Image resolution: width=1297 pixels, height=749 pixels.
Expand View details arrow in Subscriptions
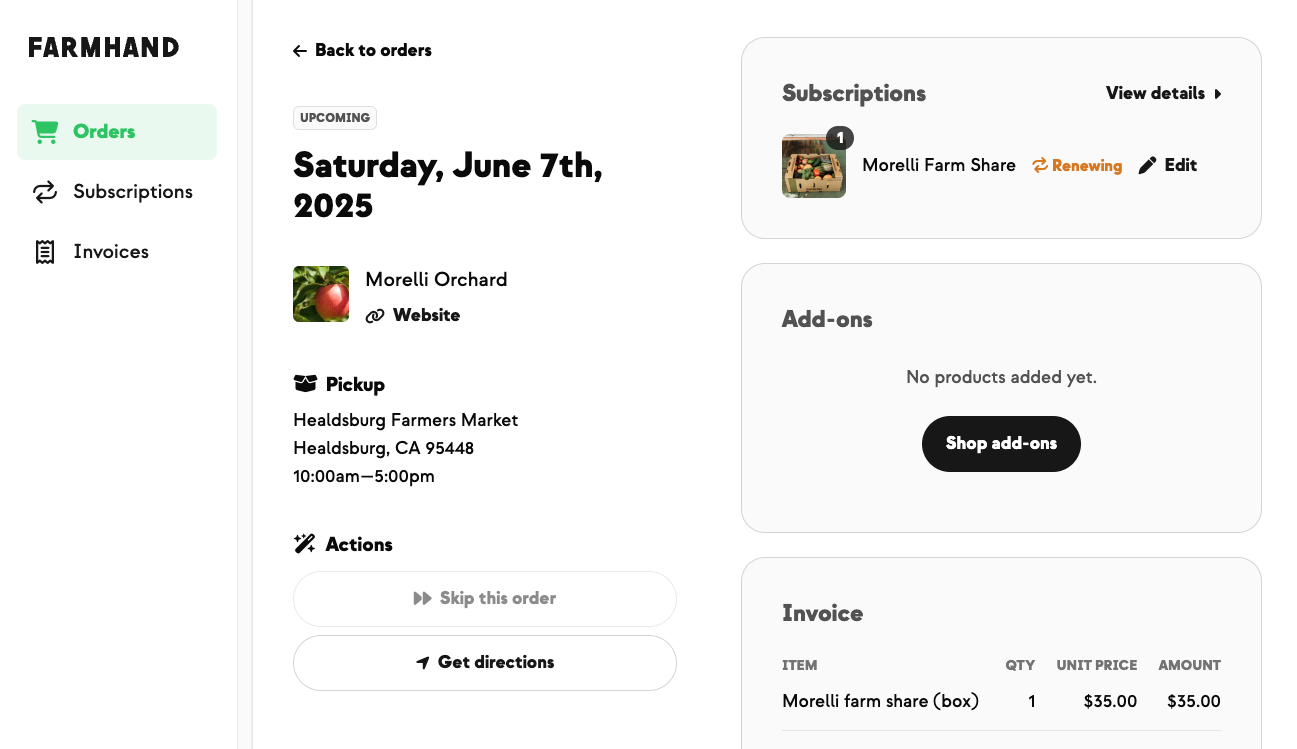tap(1218, 94)
